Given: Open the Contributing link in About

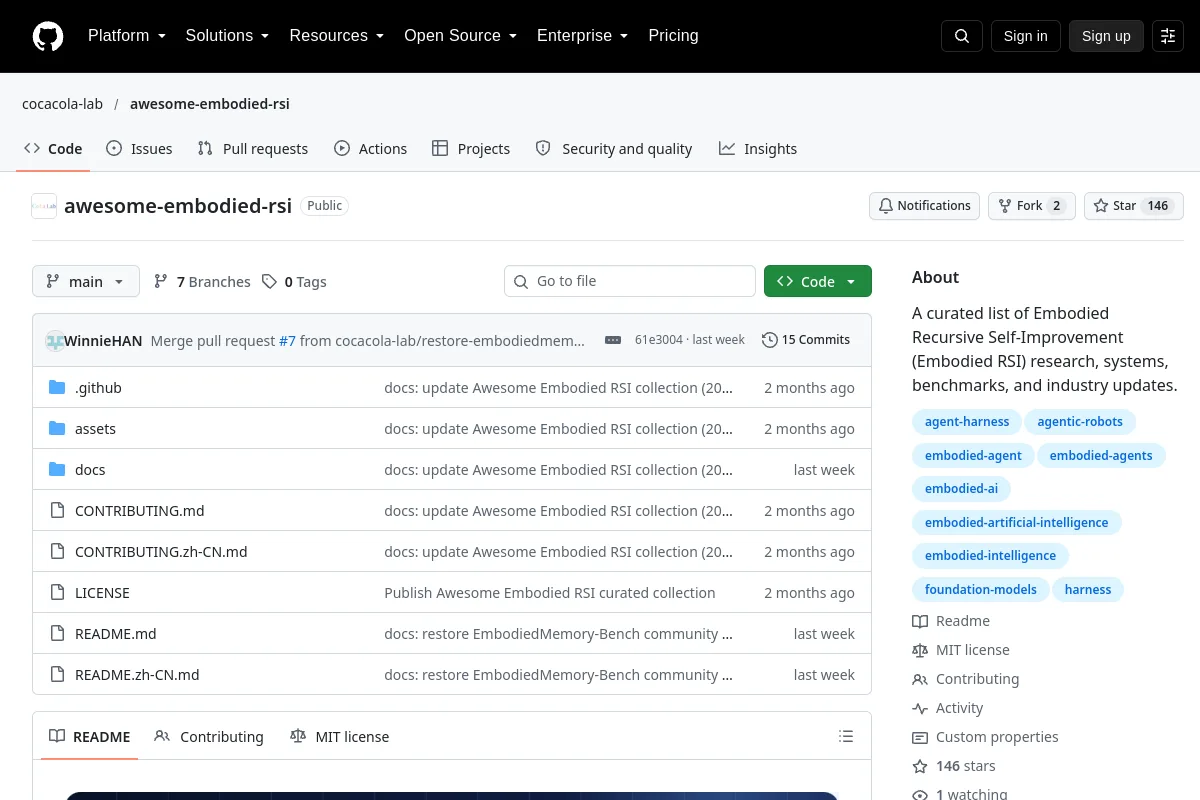Looking at the screenshot, I should click(966, 679).
